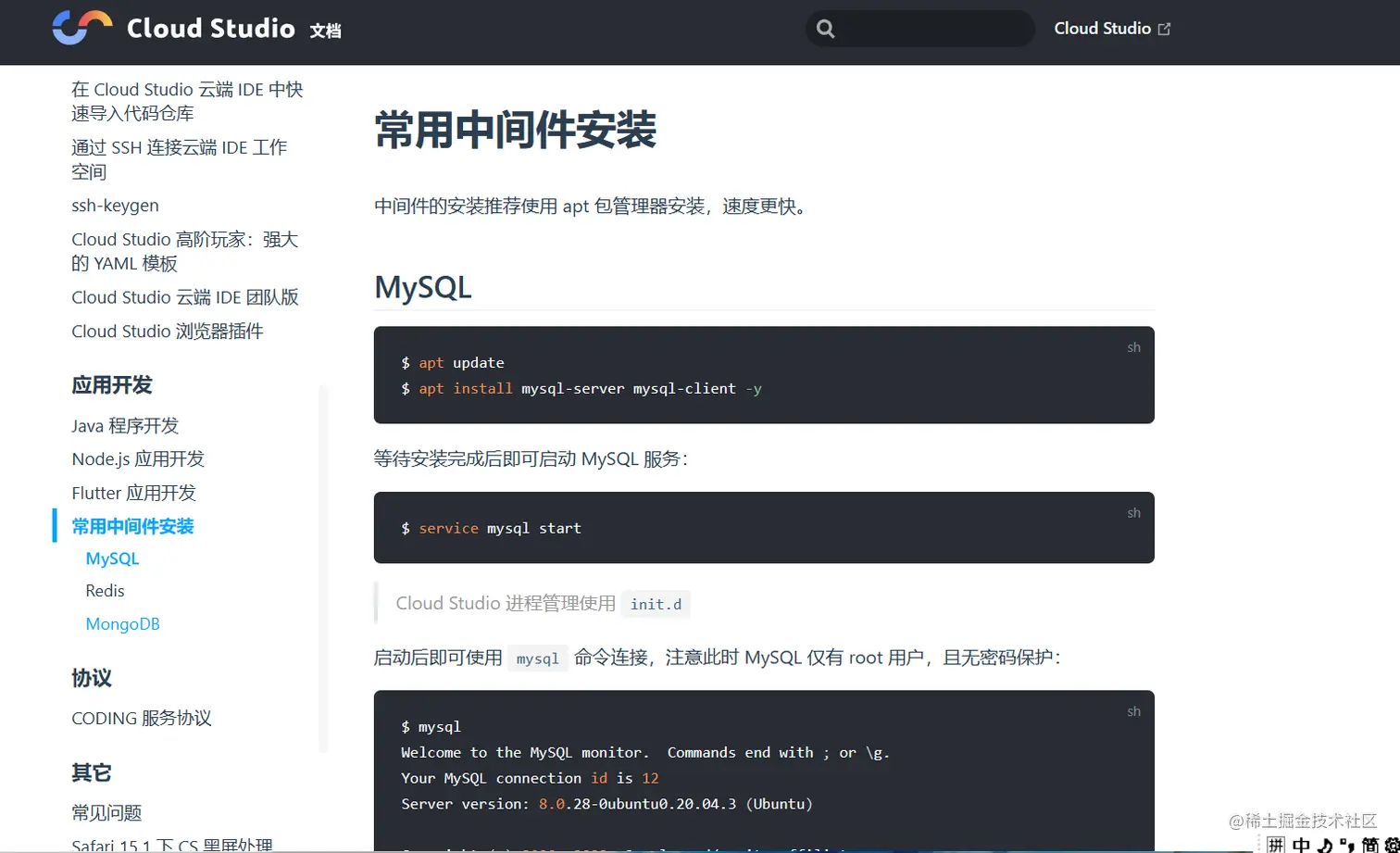Click the MySQL heading in article
Viewport: 1400px width, 853px height.
point(423,287)
